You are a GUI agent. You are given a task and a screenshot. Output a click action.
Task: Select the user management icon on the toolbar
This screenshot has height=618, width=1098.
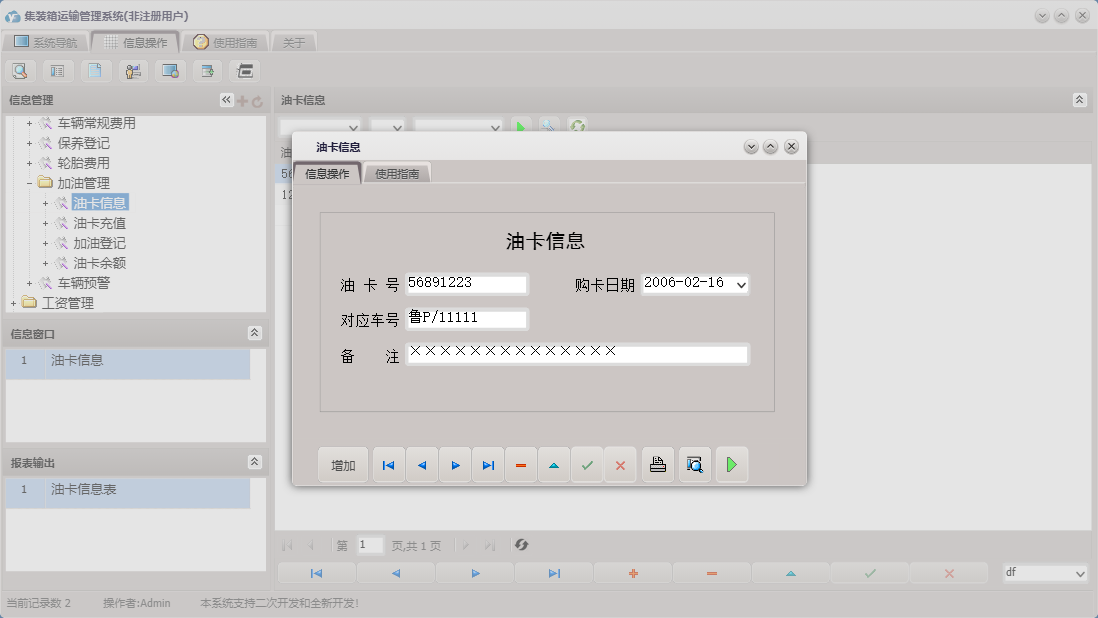(131, 70)
